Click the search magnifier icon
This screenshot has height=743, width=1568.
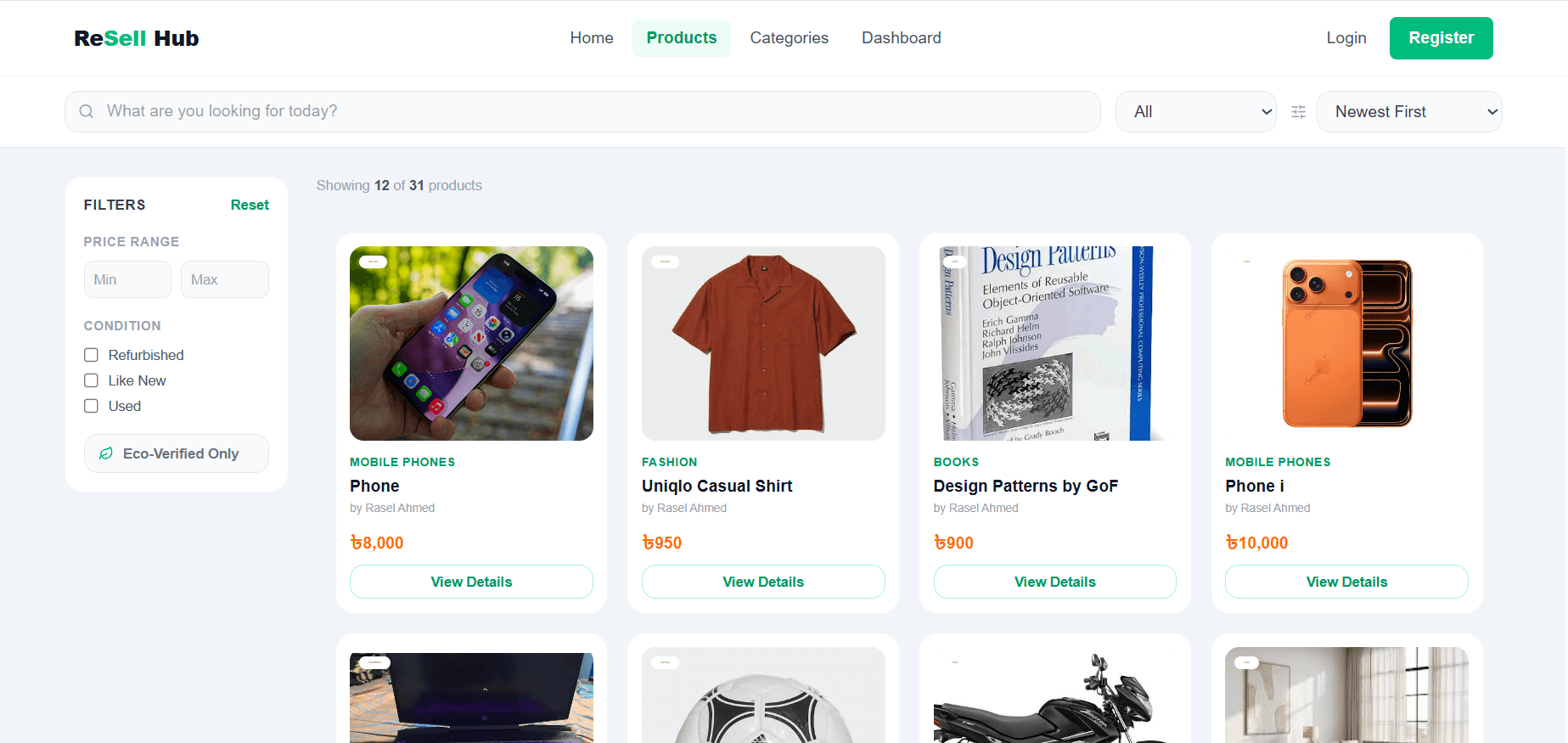click(87, 111)
